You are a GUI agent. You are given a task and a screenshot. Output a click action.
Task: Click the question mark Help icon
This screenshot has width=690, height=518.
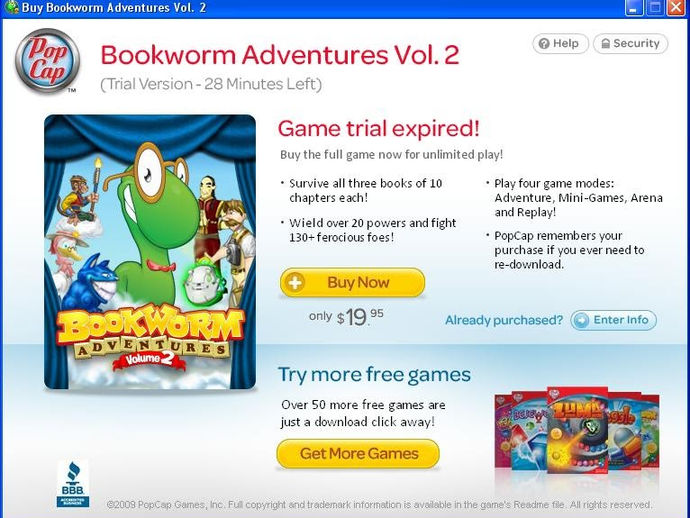544,44
